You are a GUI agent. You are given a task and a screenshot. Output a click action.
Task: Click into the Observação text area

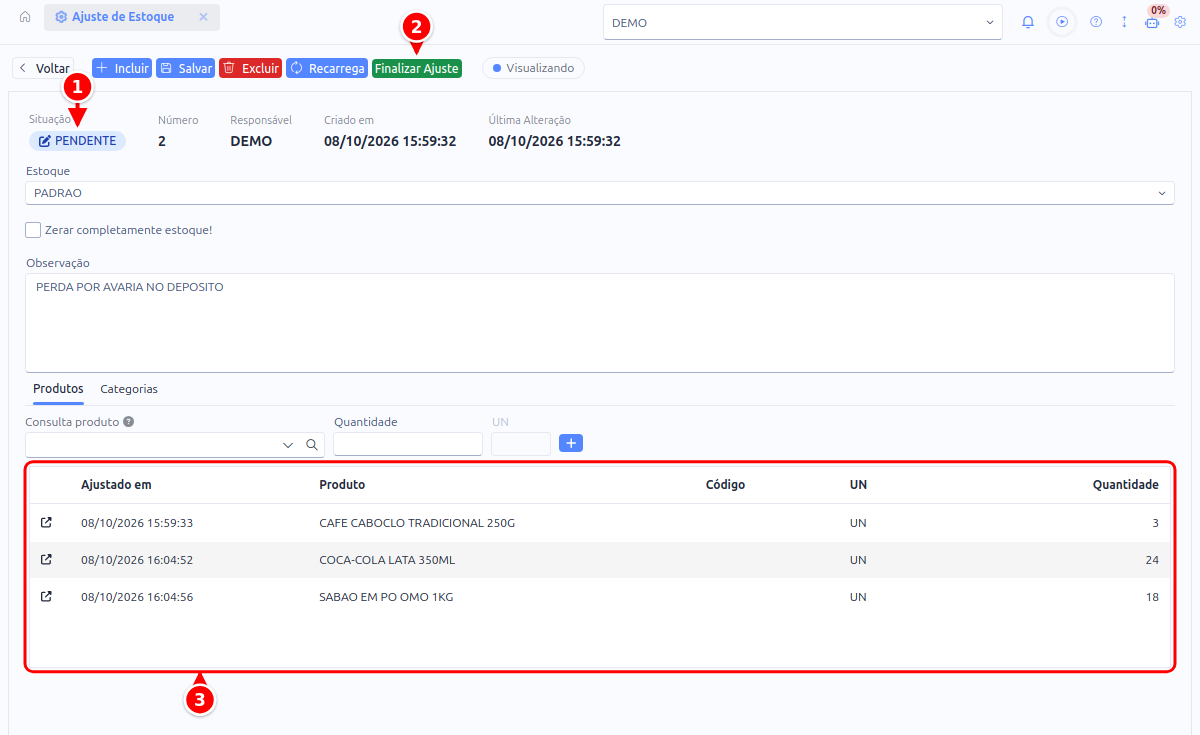(600, 323)
